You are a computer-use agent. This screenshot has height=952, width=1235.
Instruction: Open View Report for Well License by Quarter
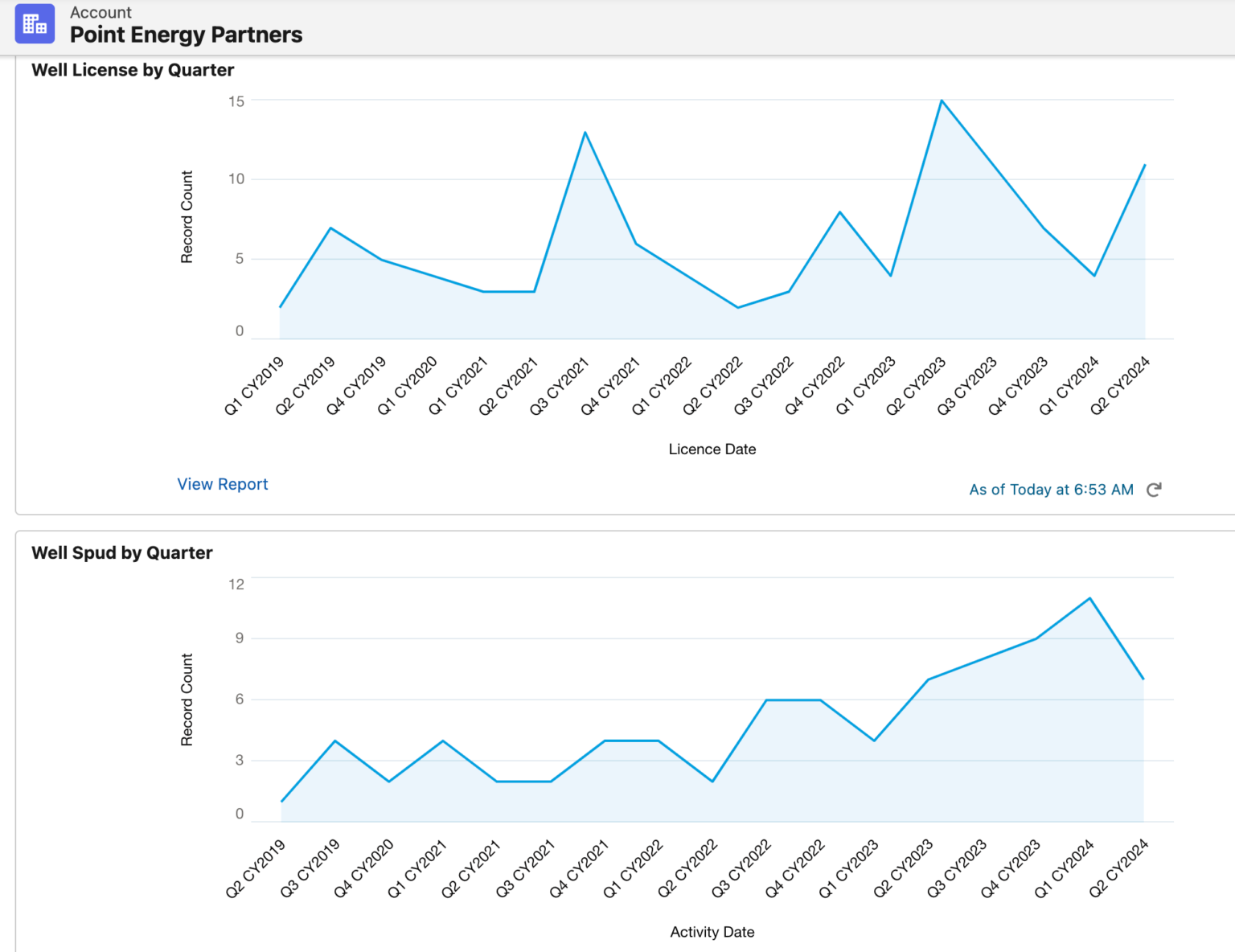click(222, 483)
